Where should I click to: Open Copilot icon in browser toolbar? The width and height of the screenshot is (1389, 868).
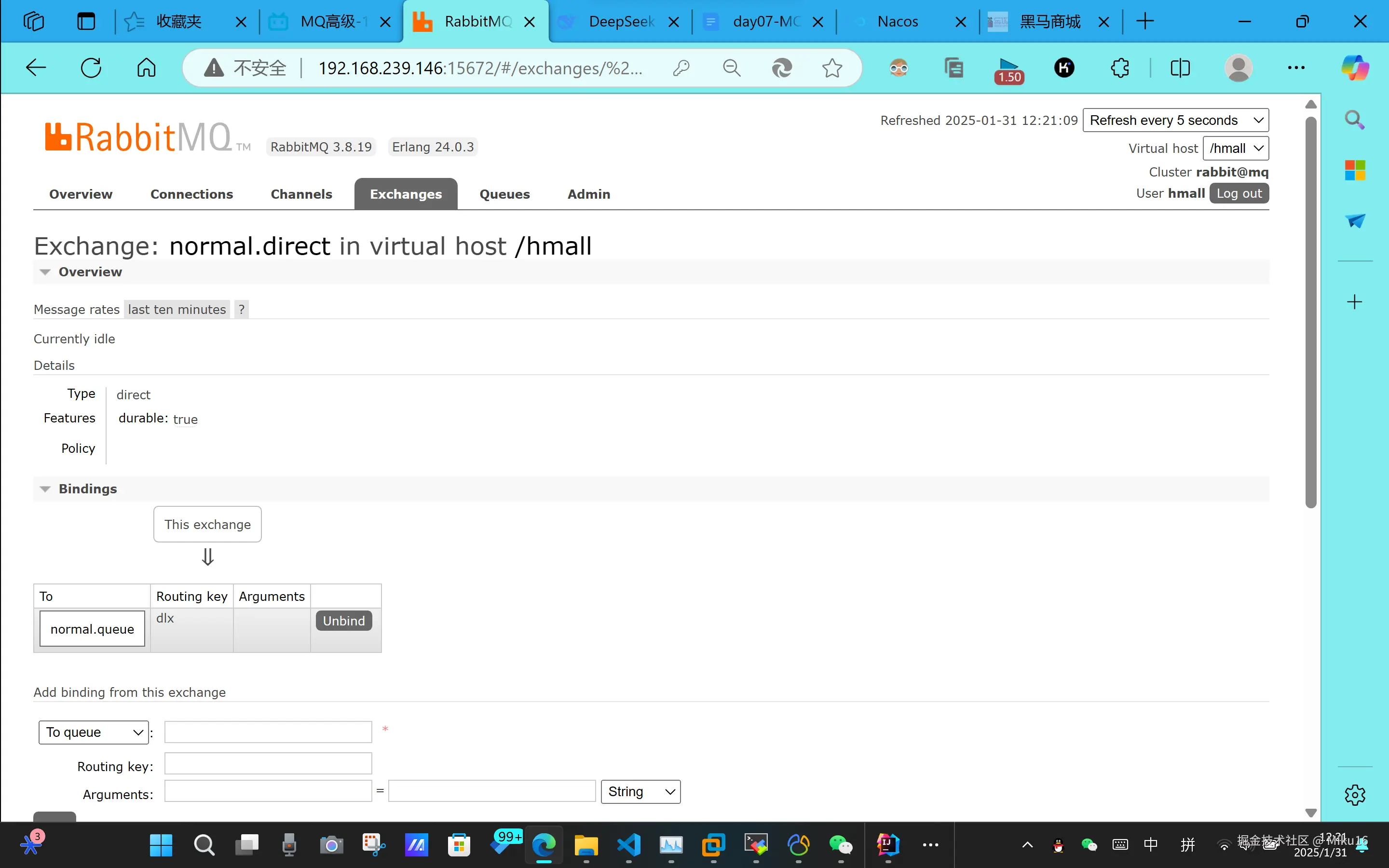tap(1355, 68)
